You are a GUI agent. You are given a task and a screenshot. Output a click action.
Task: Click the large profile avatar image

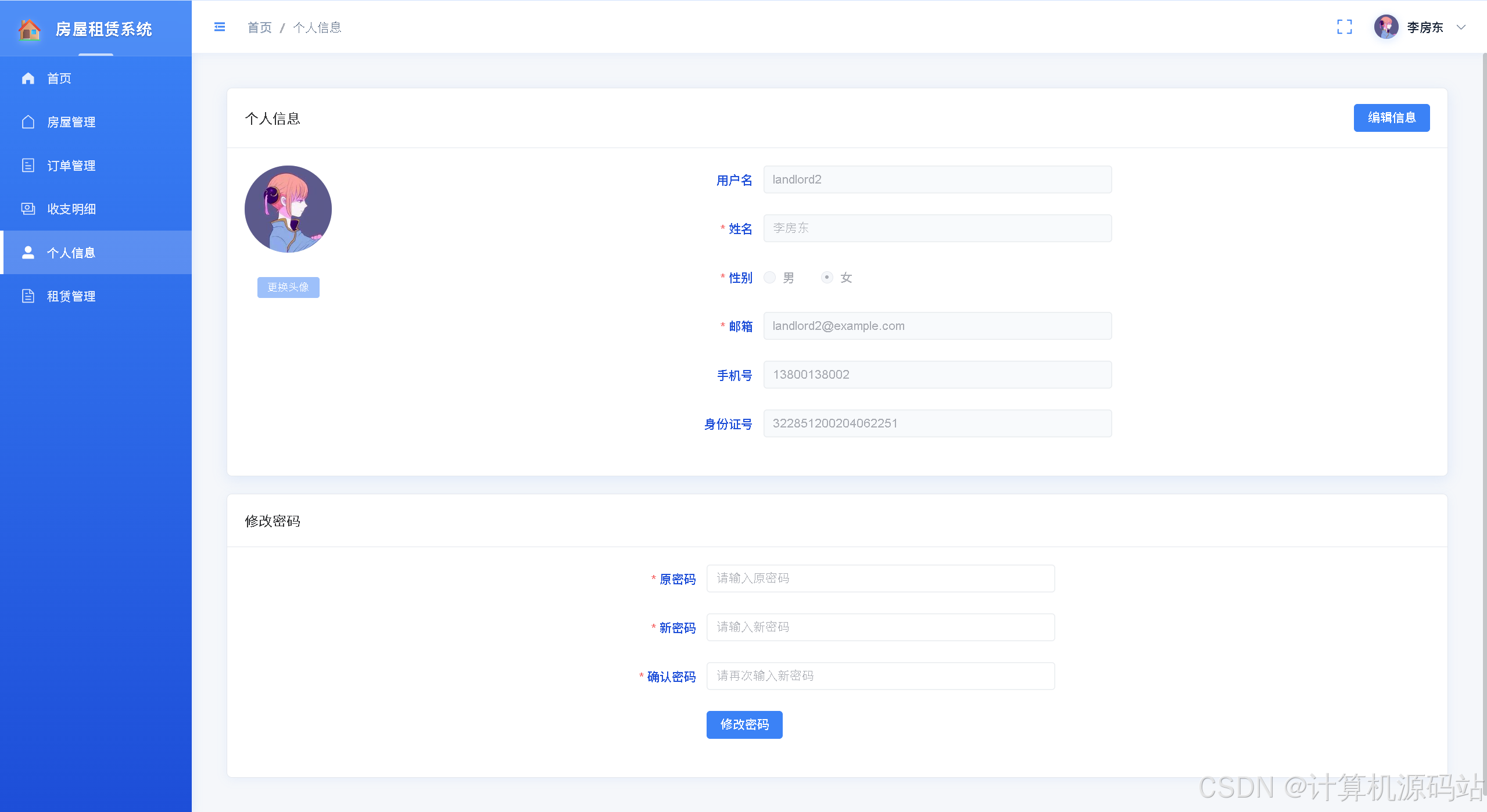coord(288,209)
